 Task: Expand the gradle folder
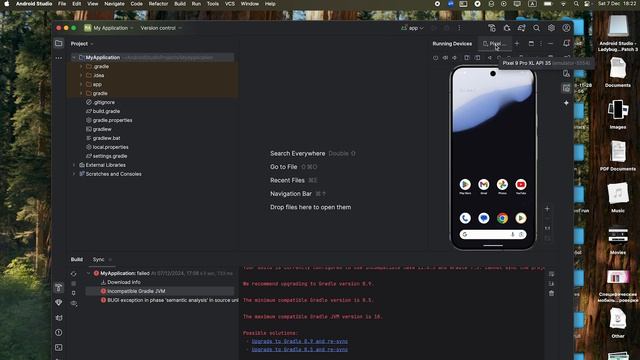(81, 93)
